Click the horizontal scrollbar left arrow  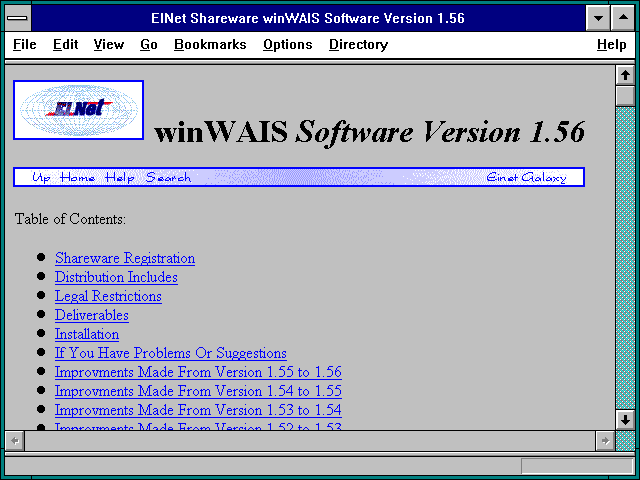click(x=15, y=441)
